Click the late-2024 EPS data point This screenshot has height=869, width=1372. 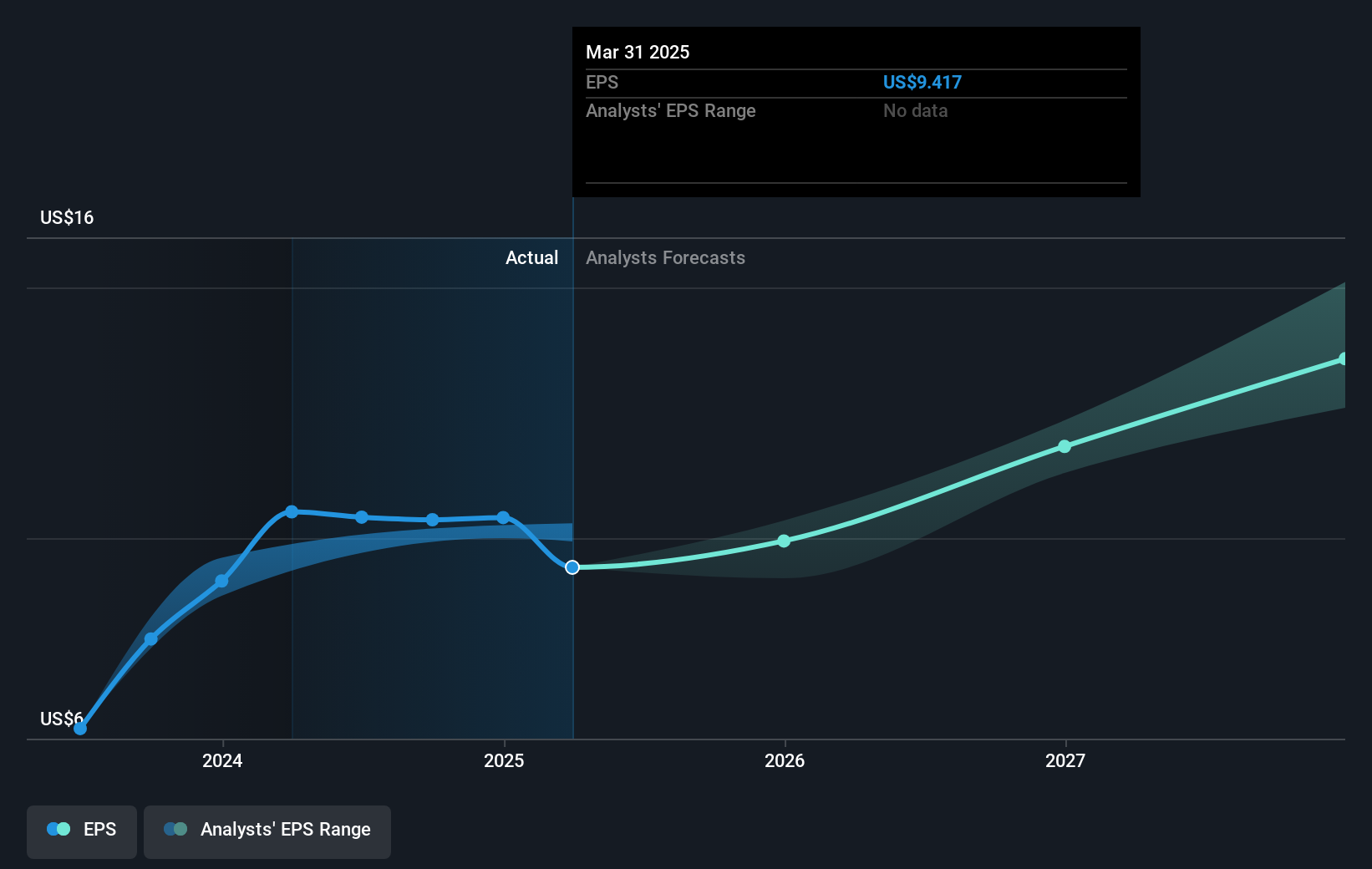click(432, 520)
